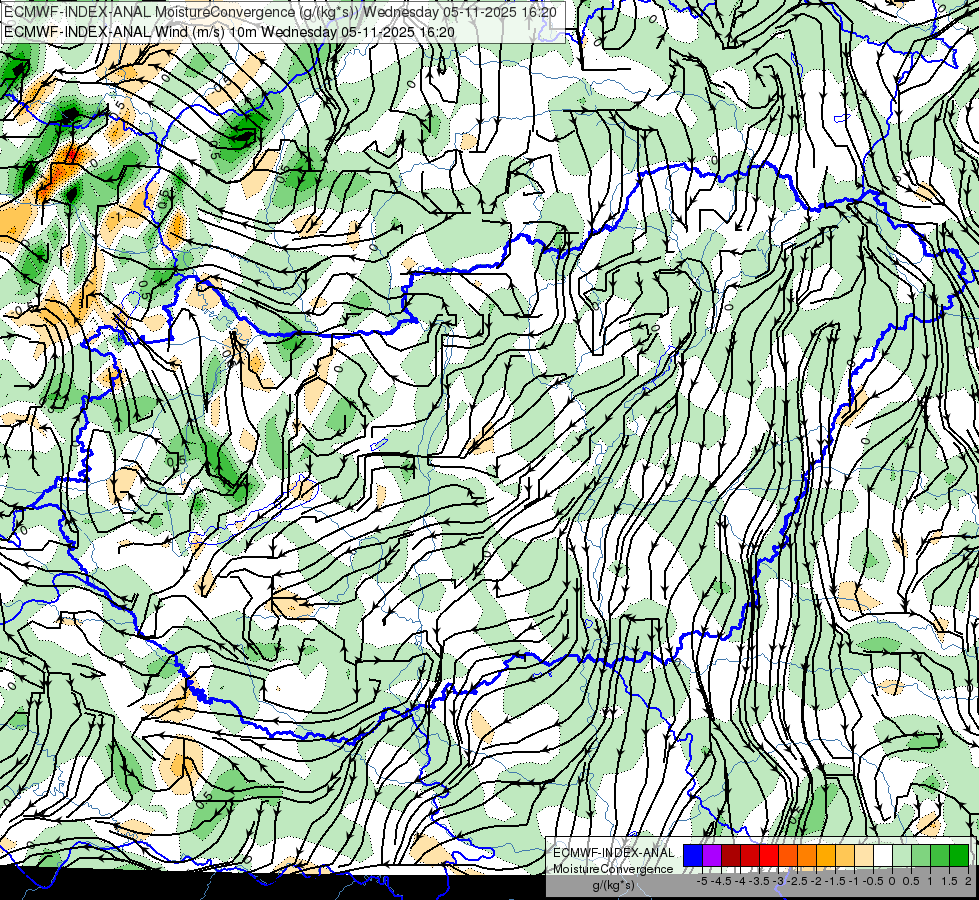Click the -2.5 legend scale value
This screenshot has width=979, height=900.
[x=799, y=881]
